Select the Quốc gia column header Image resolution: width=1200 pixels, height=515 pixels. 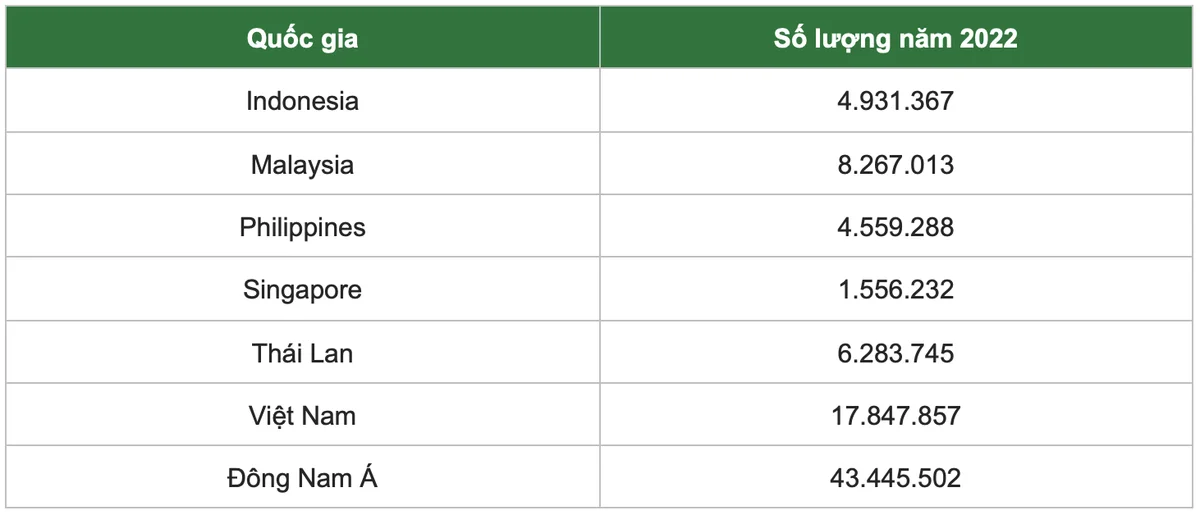[303, 38]
